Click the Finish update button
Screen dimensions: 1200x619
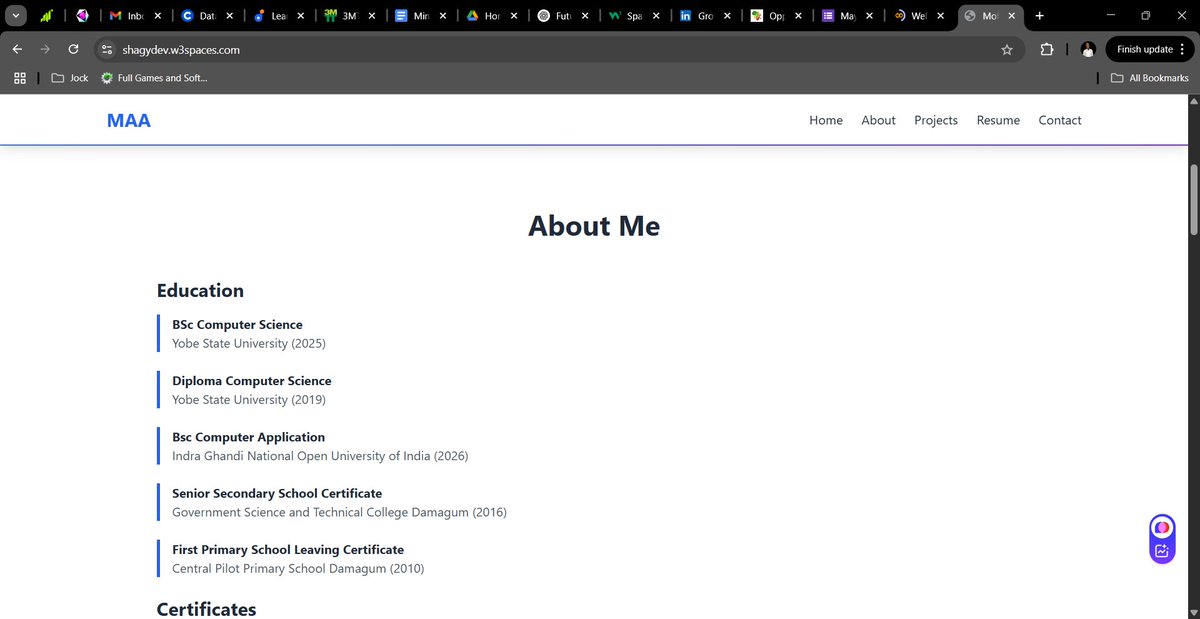click(x=1148, y=49)
